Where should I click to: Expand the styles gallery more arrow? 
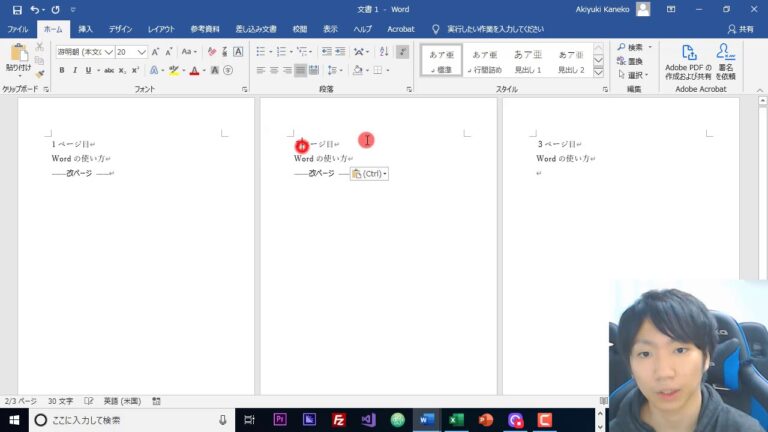598,73
